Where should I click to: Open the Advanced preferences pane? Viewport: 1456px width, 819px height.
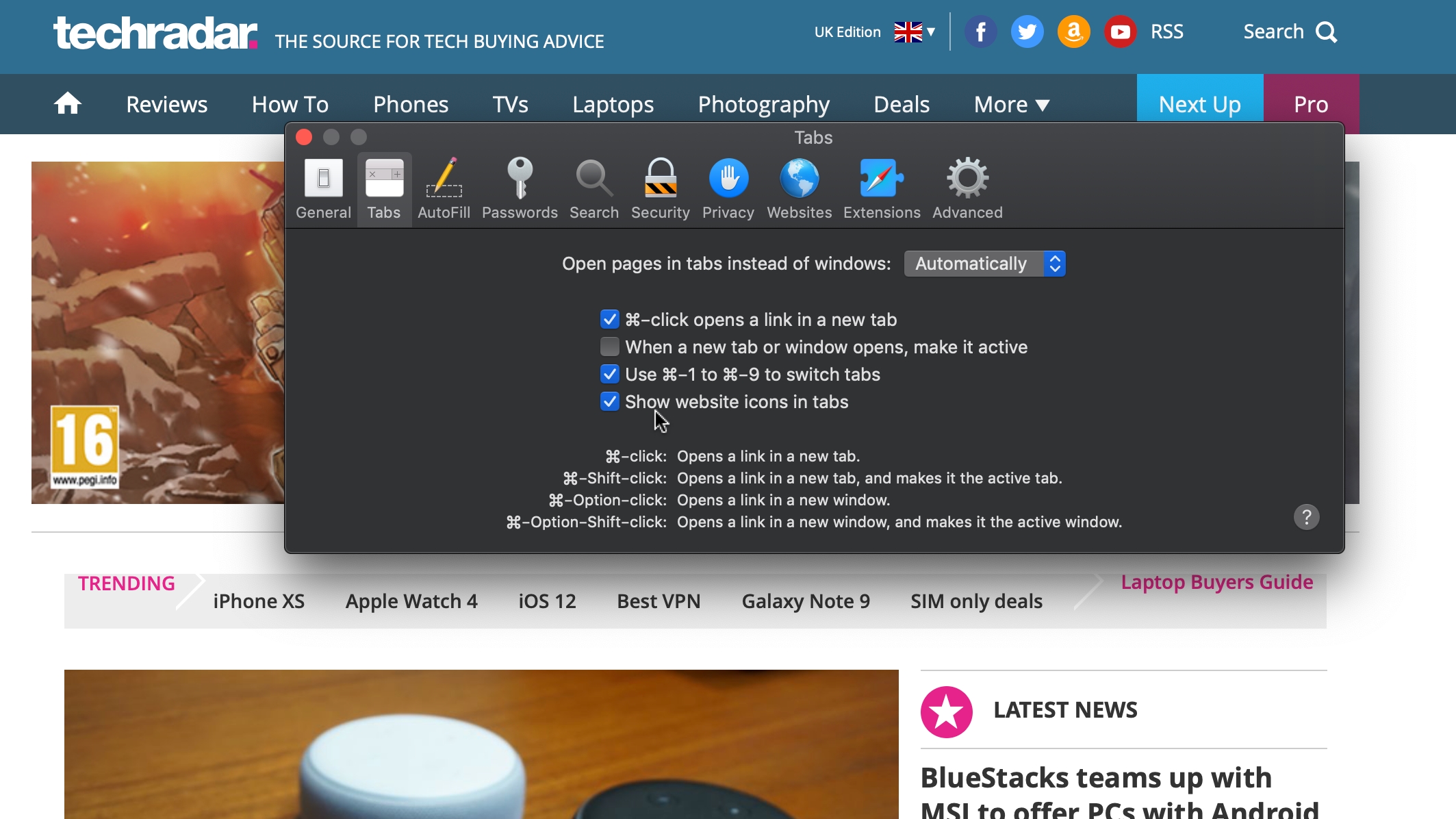(x=967, y=189)
